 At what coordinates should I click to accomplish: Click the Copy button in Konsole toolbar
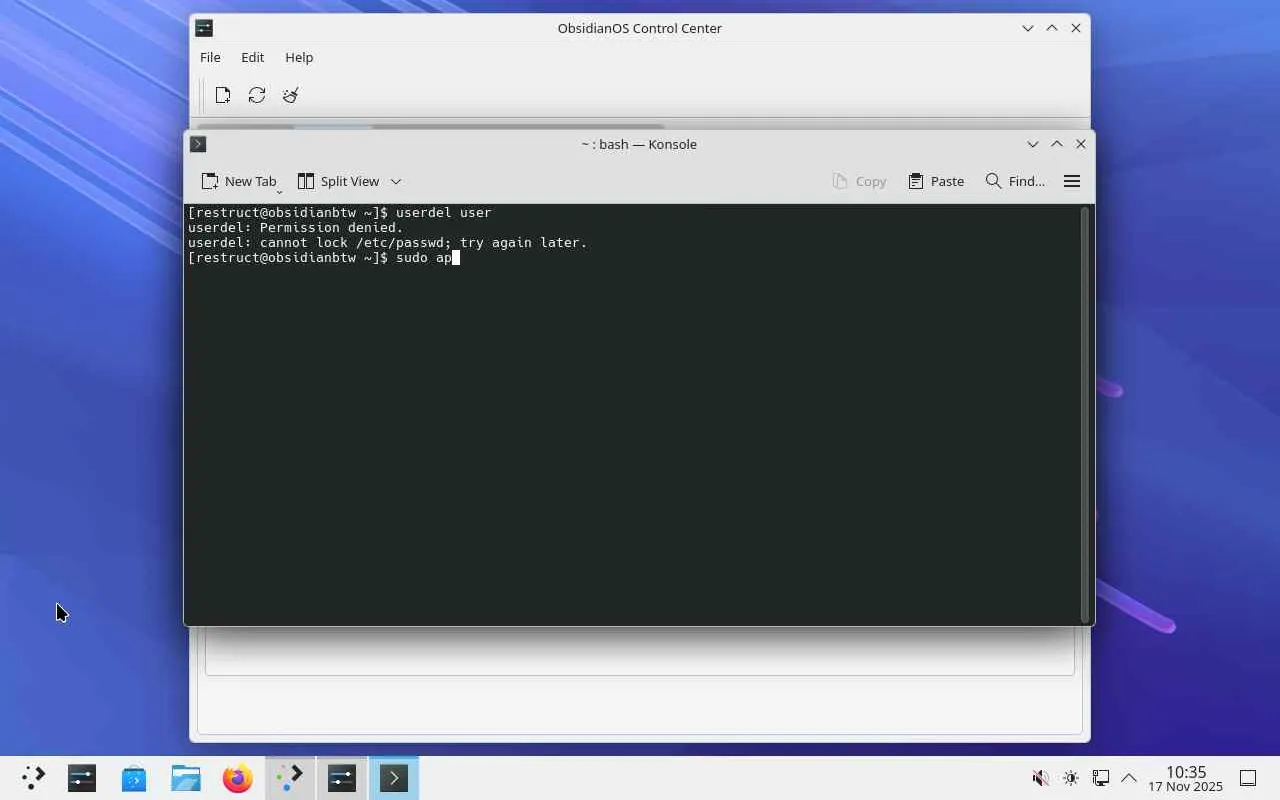coord(859,181)
